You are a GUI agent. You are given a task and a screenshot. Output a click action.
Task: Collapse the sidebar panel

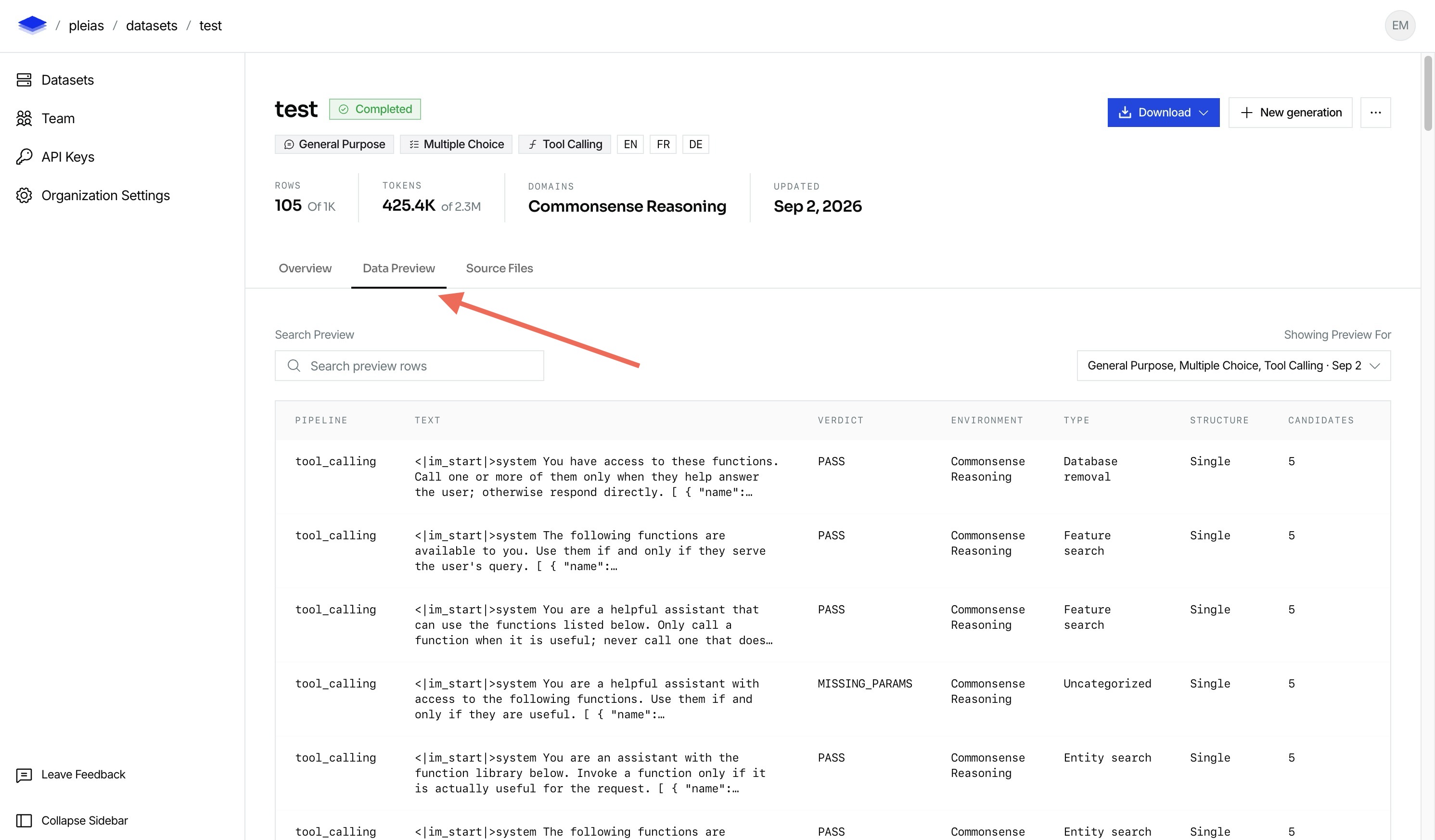coord(72,821)
